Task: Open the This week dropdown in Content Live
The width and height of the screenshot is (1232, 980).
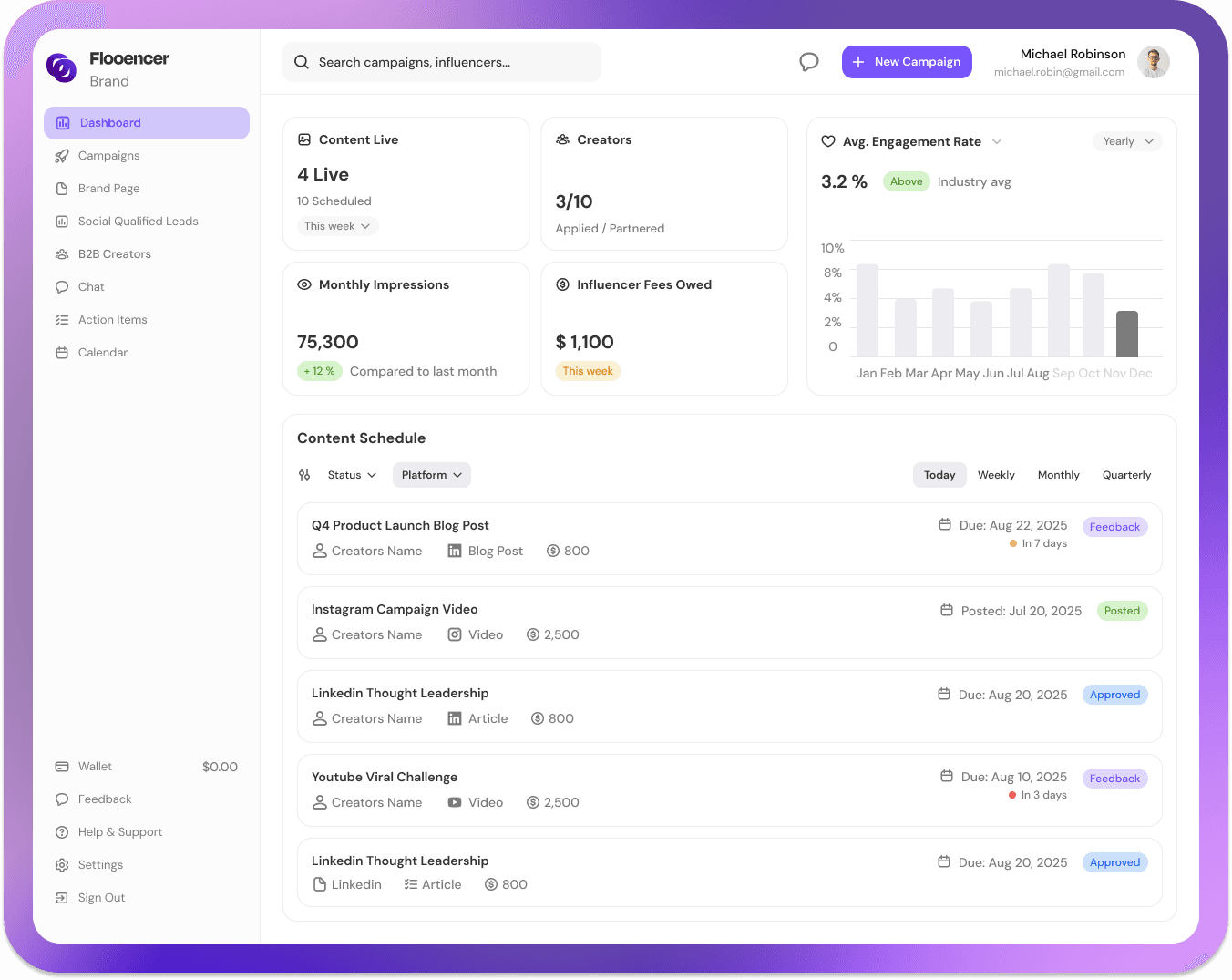Action: [x=337, y=226]
